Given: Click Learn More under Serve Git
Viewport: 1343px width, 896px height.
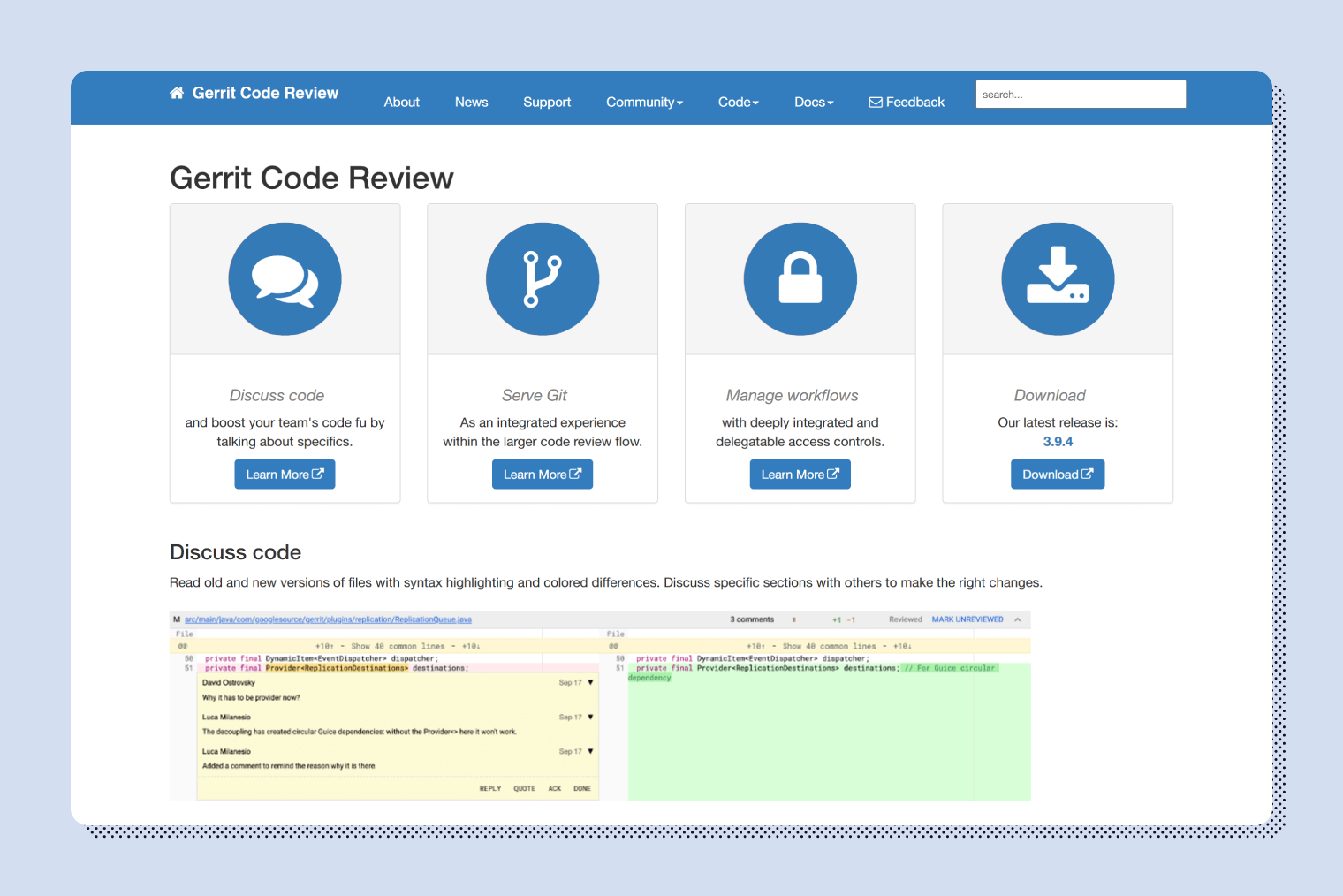Looking at the screenshot, I should pyautogui.click(x=543, y=475).
